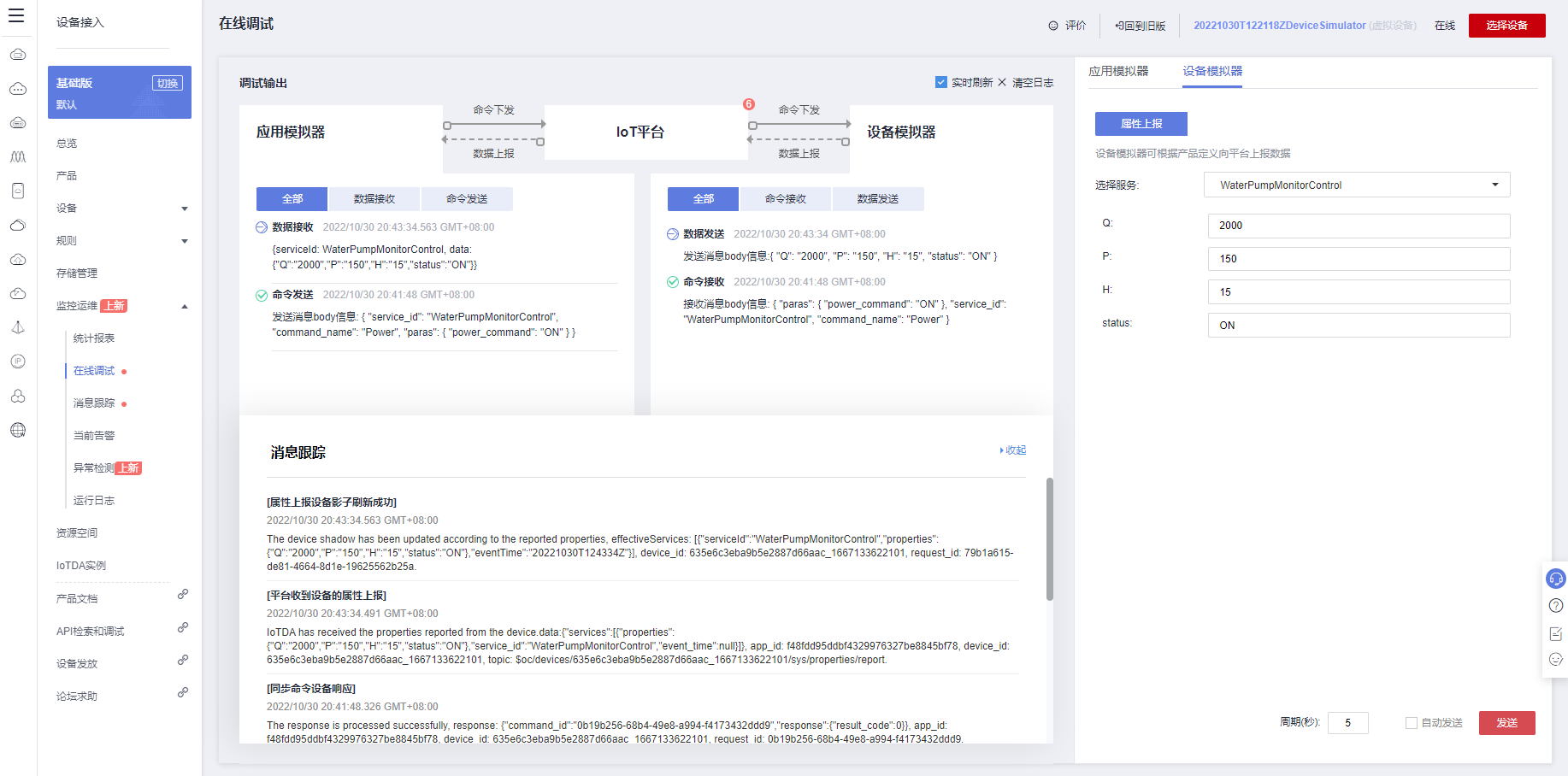Click the red 选择设备 button
The width and height of the screenshot is (1568, 776).
point(1507,26)
